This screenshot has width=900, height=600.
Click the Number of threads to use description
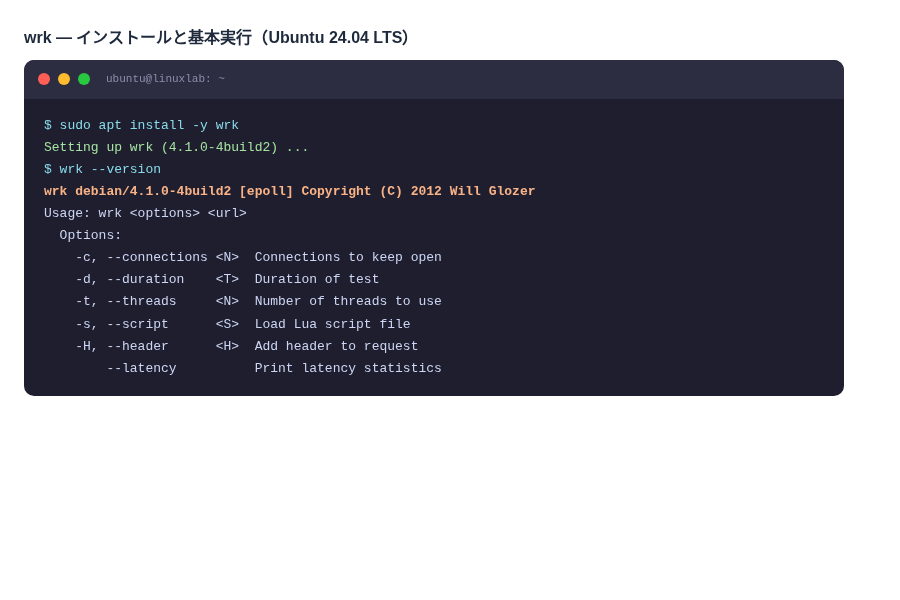coord(348,301)
